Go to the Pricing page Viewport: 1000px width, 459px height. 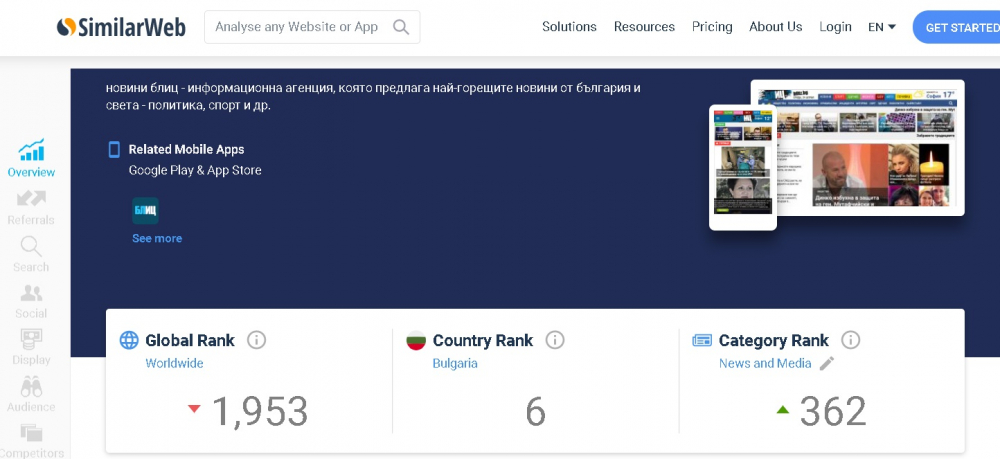tap(712, 27)
